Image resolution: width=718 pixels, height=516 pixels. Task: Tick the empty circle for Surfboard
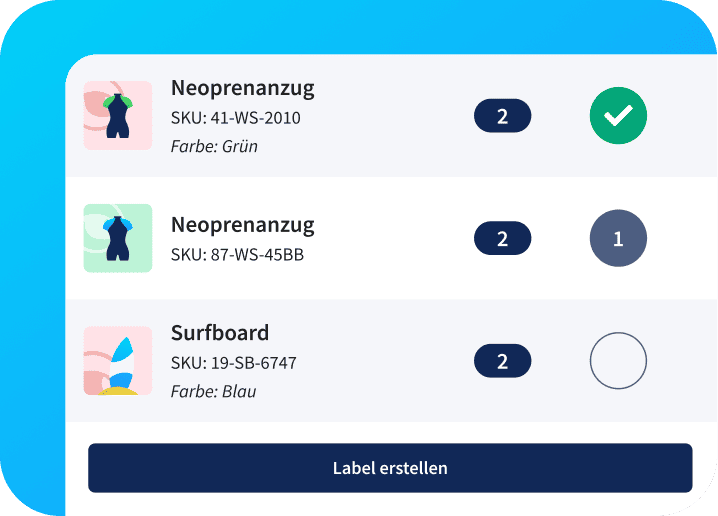pos(618,361)
